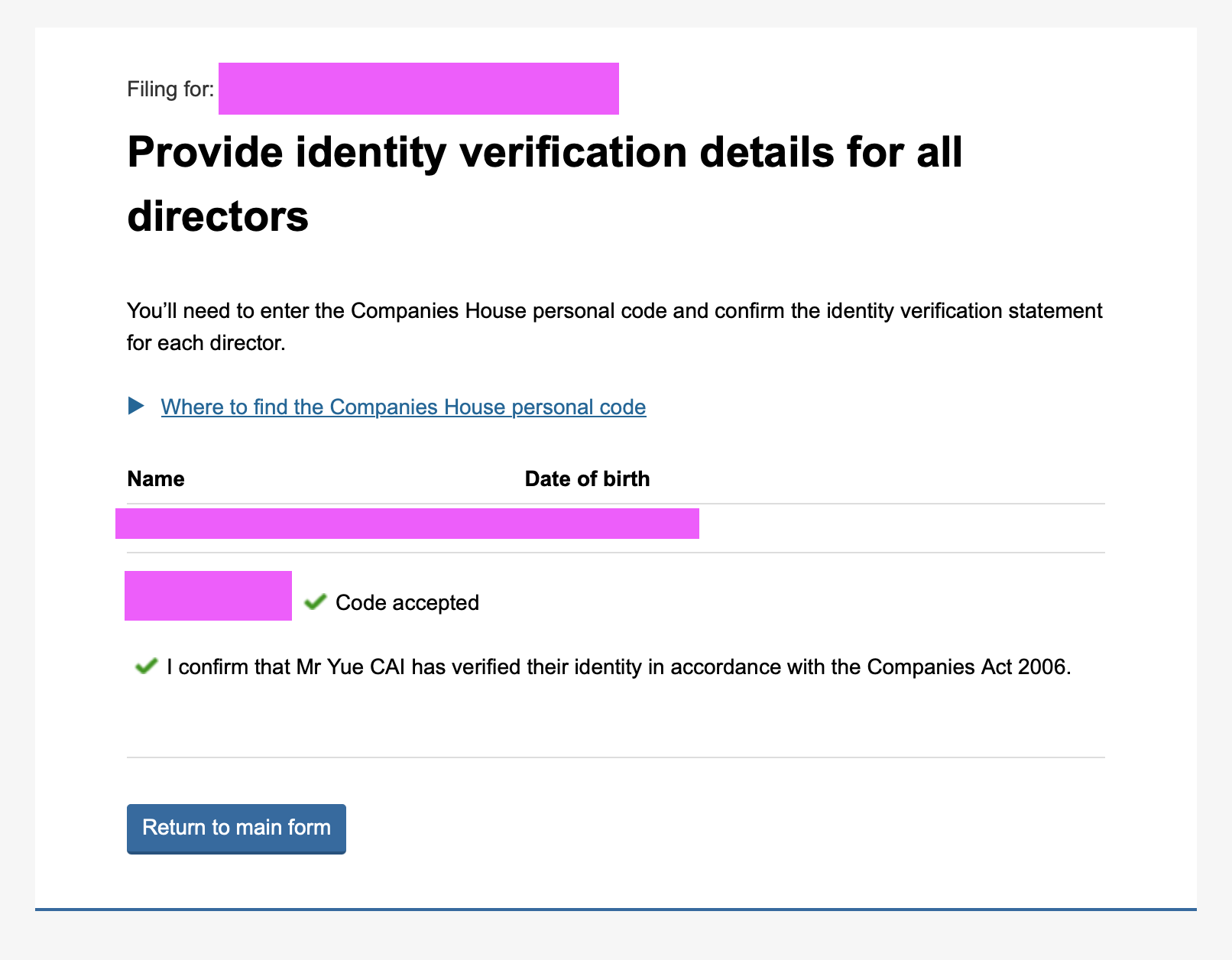The width and height of the screenshot is (1232, 960).
Task: Click the Code accepted status text
Action: click(407, 603)
